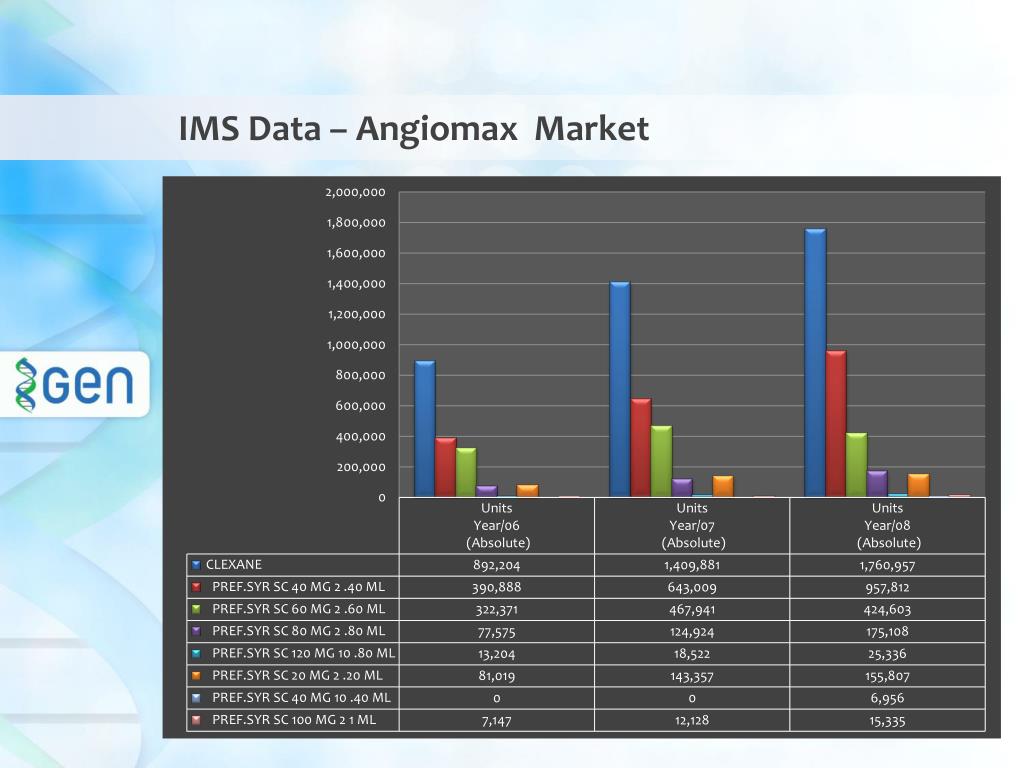Click the cell value 77,575
1024x768 pixels.
coord(497,632)
